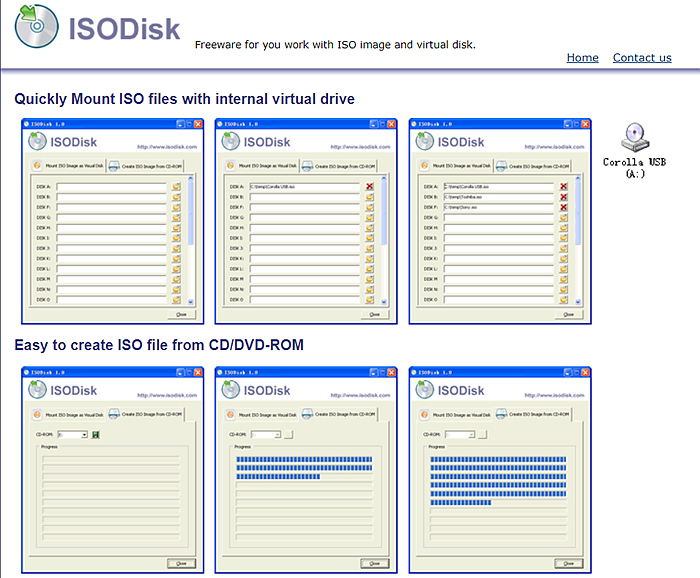Image resolution: width=700 pixels, height=578 pixels.
Task: Select the Create ISO Image from CD-ROM tab in the window with three progress bars
Action: [338, 414]
